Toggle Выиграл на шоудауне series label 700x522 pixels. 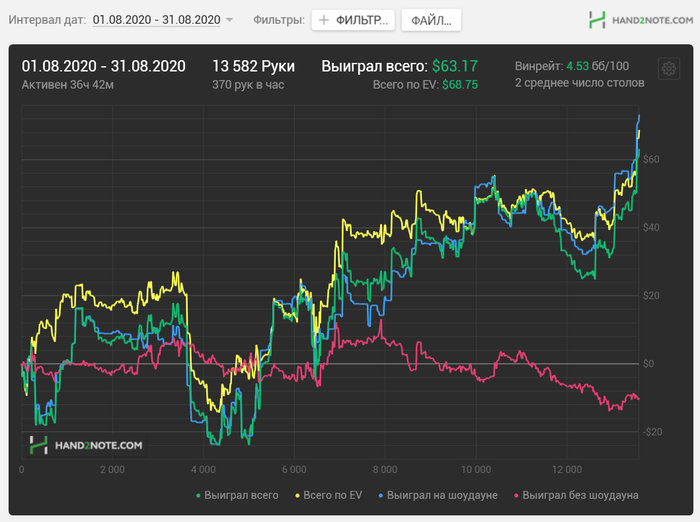(442, 495)
